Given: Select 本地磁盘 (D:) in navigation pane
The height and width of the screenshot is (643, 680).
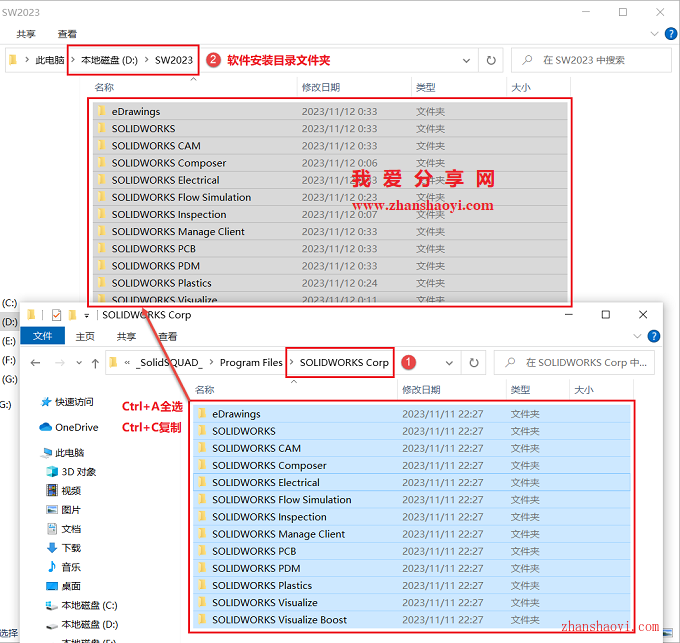Looking at the screenshot, I should (x=82, y=624).
